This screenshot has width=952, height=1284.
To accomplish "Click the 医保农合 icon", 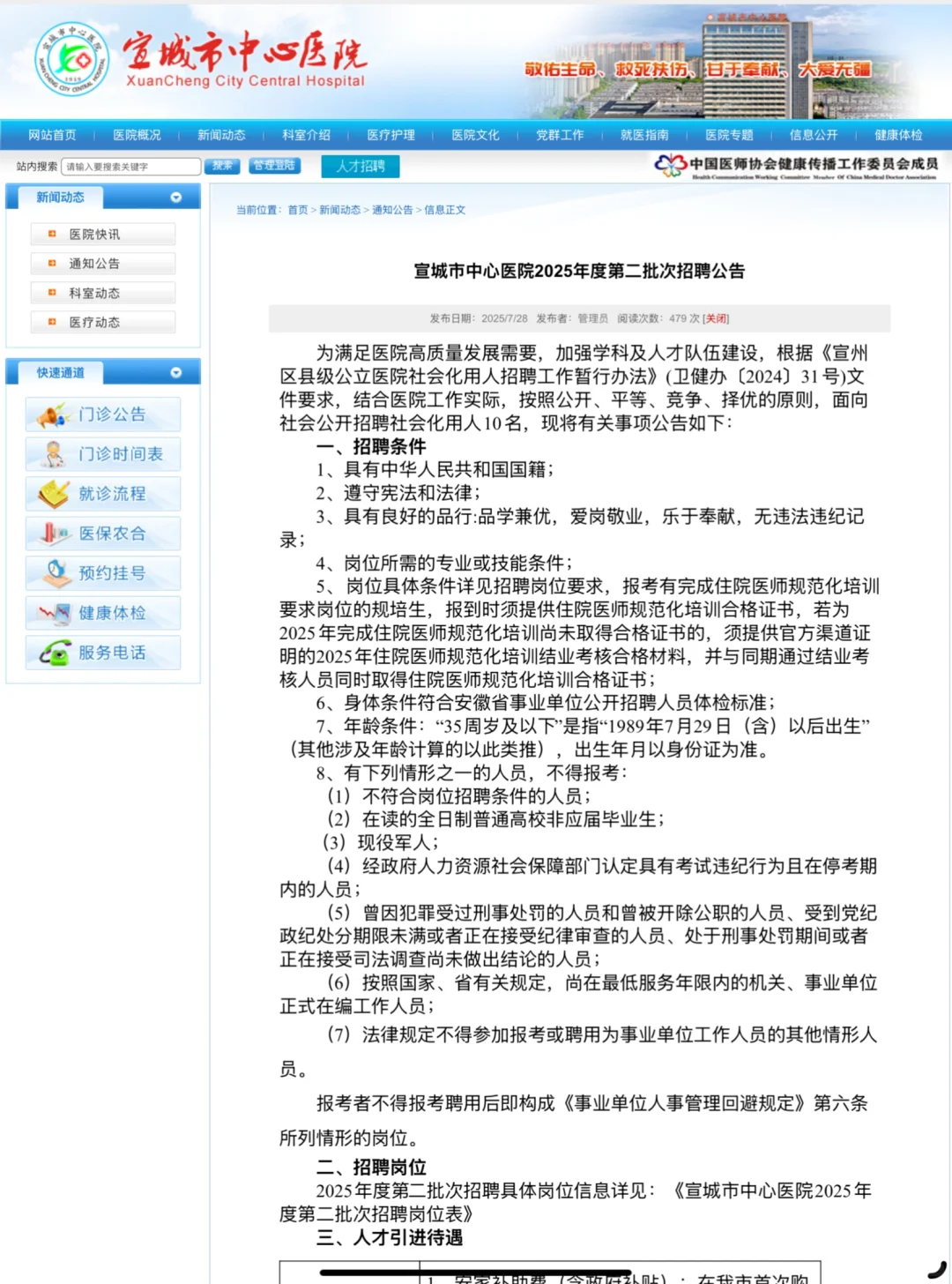I will [x=55, y=534].
